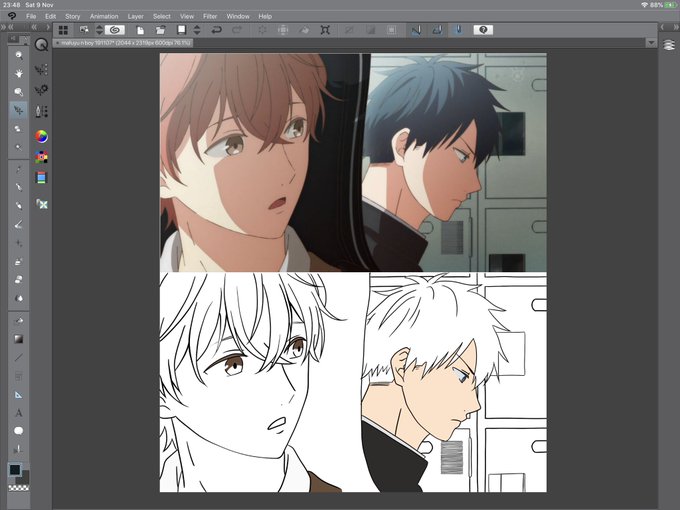Select the Fill bucket tool

coord(19,320)
